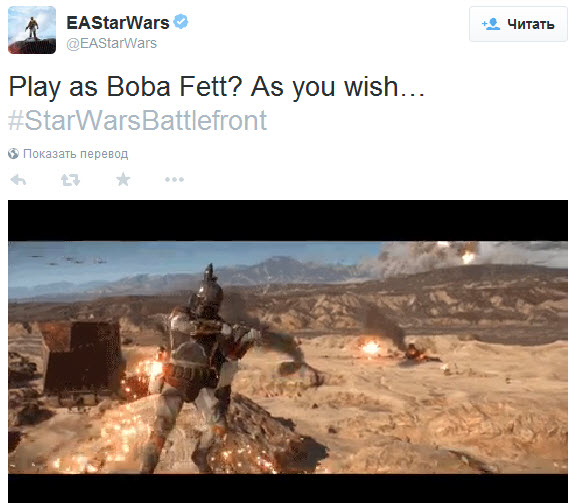The width and height of the screenshot is (574, 503).
Task: Click the add-person icon in Читать button
Action: 491,24
